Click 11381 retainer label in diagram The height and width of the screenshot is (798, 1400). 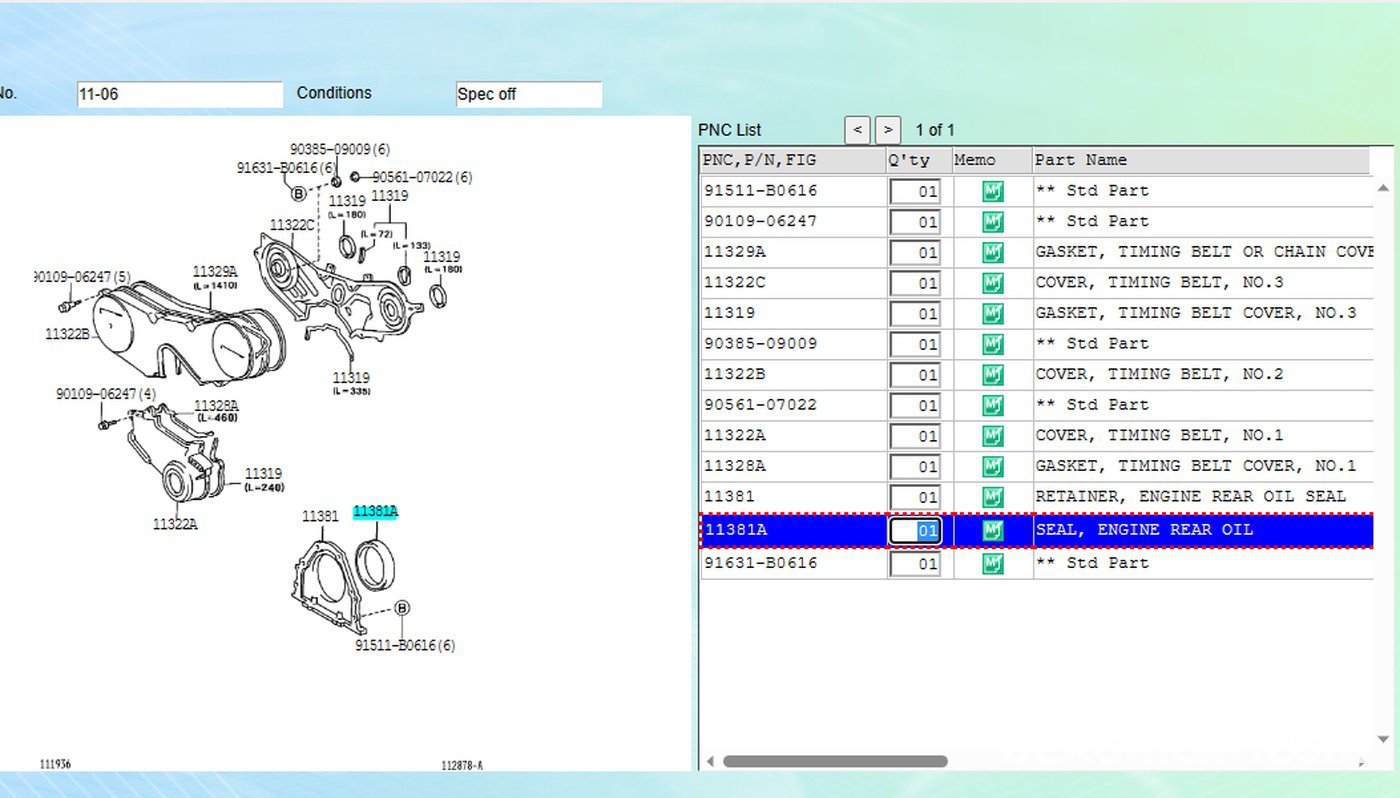pos(320,516)
